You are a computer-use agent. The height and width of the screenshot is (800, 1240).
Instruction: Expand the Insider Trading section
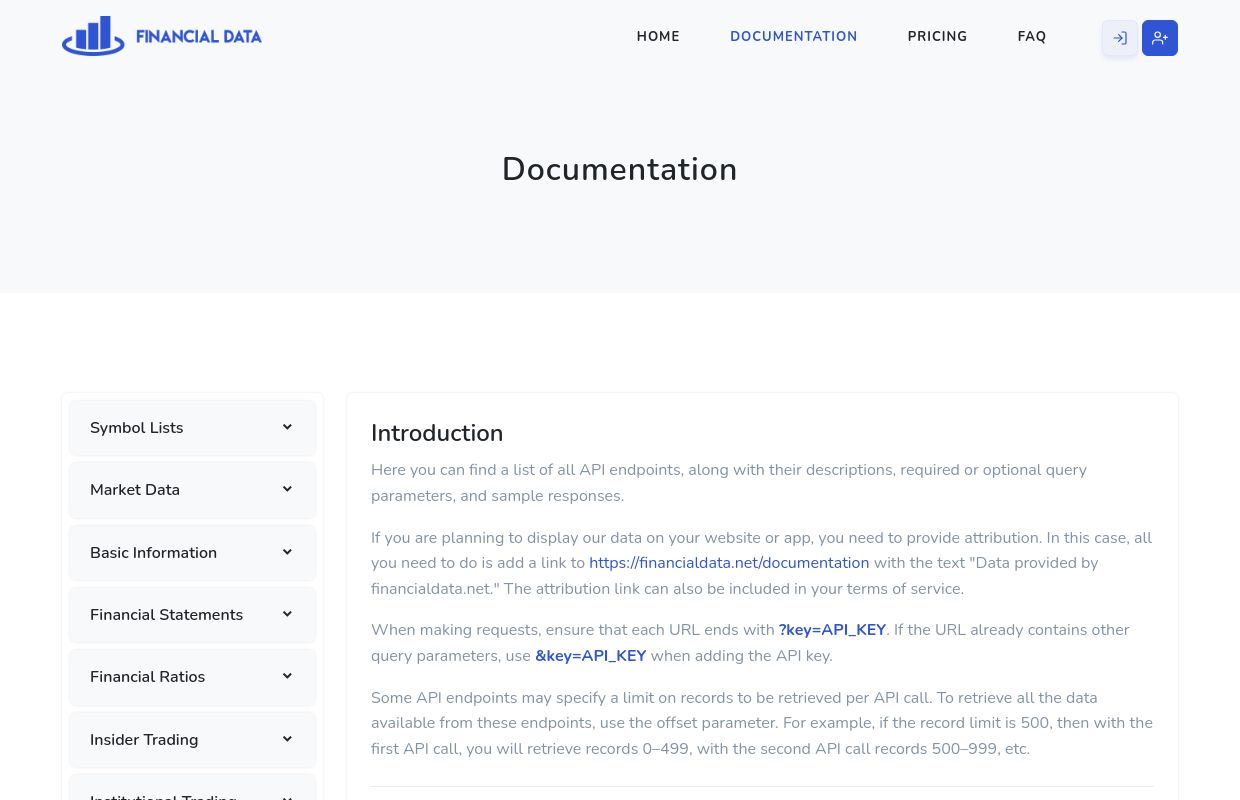pyautogui.click(x=192, y=740)
